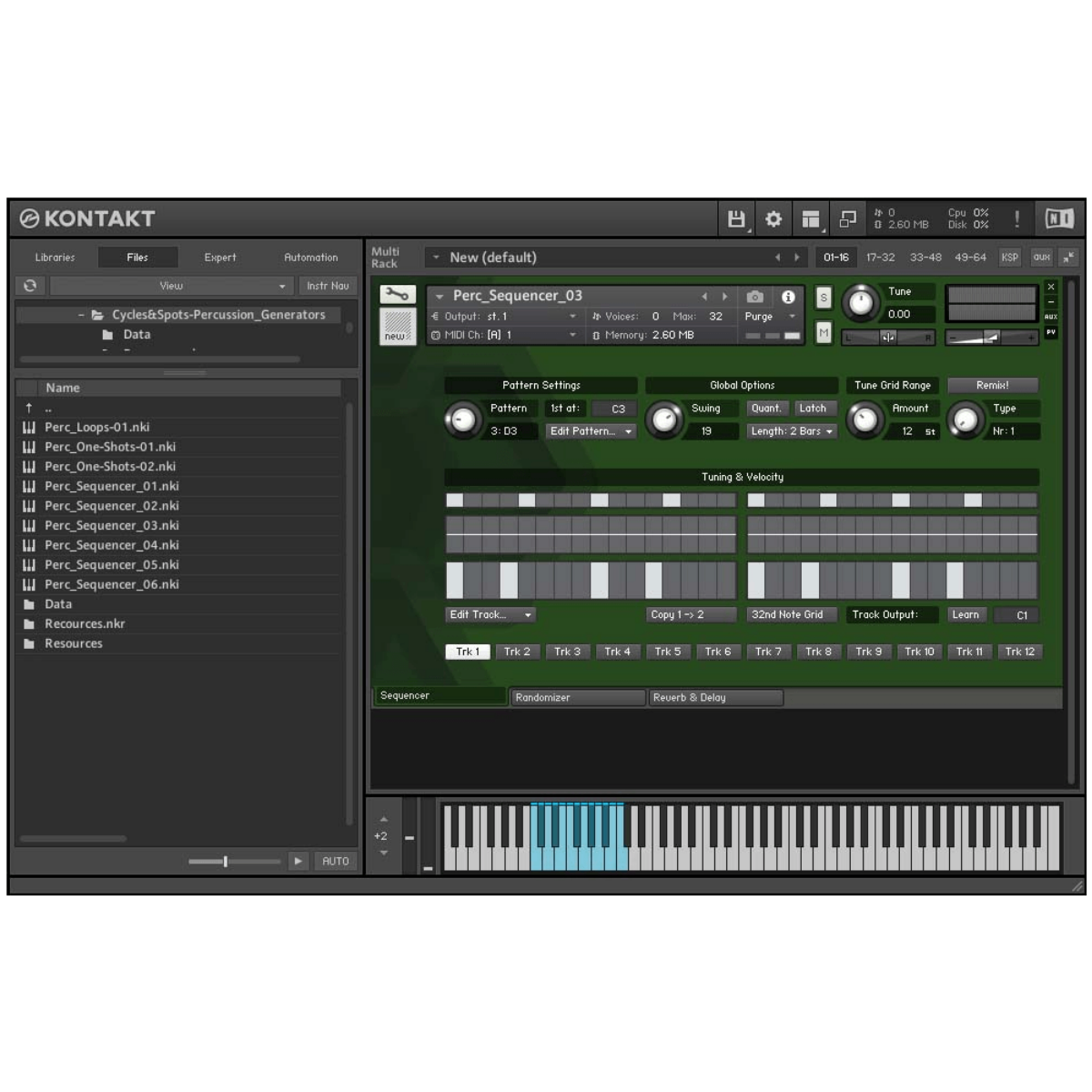Click Instr Nav button
This screenshot has height=1092, width=1092.
click(x=328, y=286)
